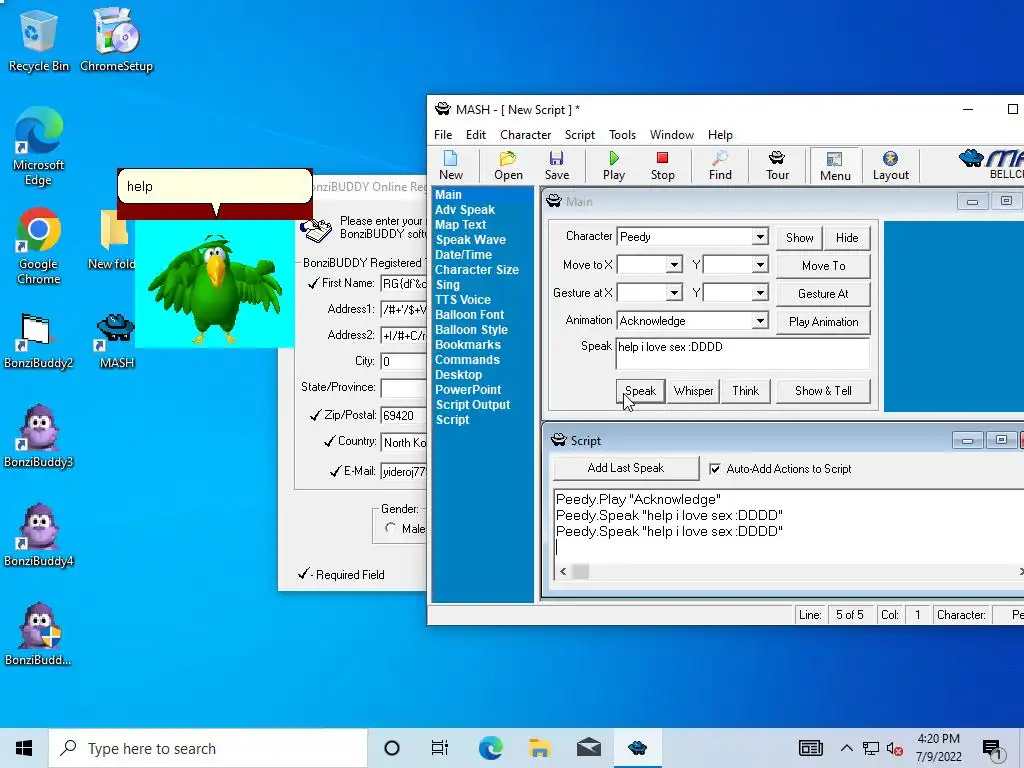Screen dimensions: 1024x768
Task: Select the ChromeSetup desktop icon
Action: pos(116,40)
